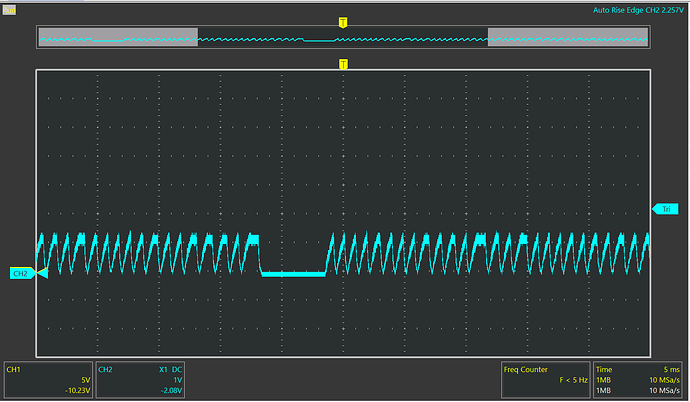Screen dimensions: 690x402
Task: Open the CH1 channel settings panel
Action: click(x=48, y=379)
